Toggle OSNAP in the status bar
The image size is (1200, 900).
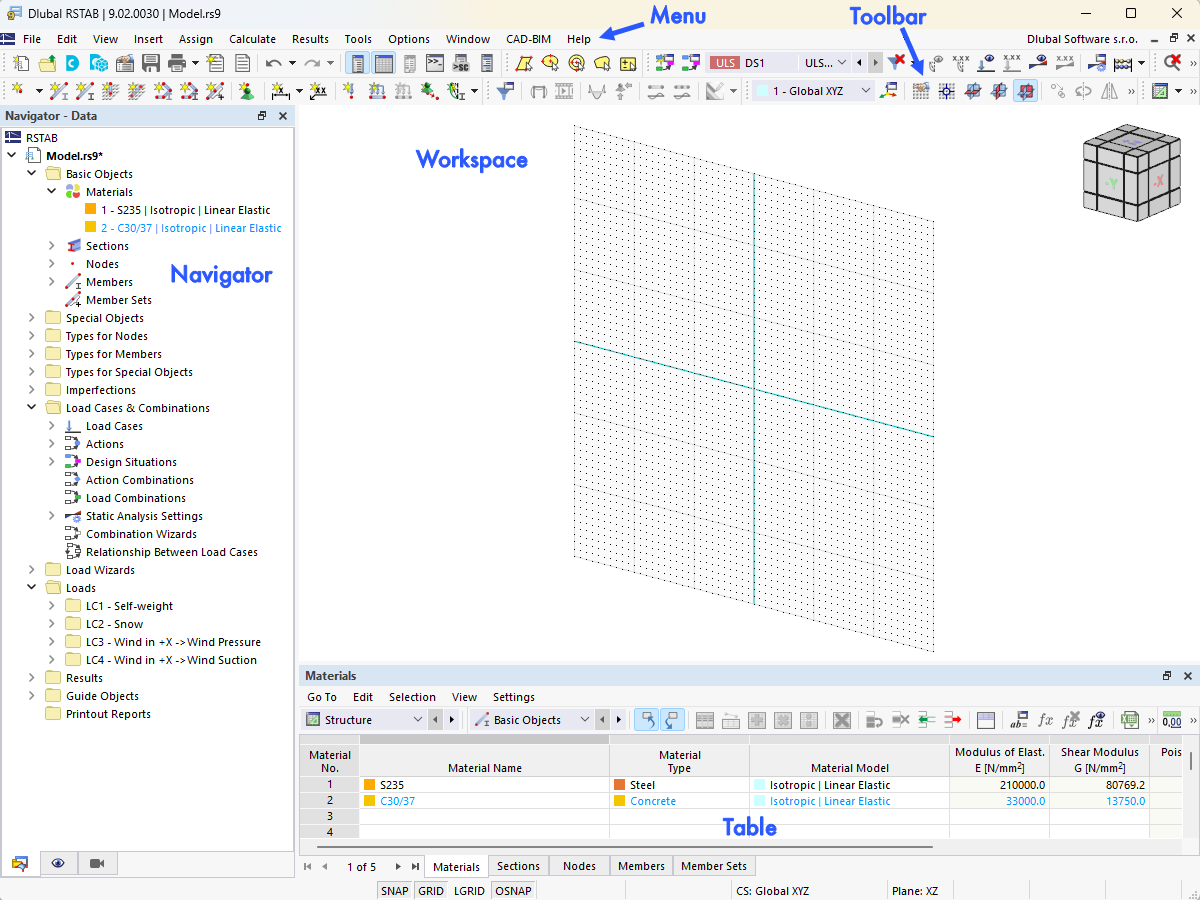tap(513, 890)
